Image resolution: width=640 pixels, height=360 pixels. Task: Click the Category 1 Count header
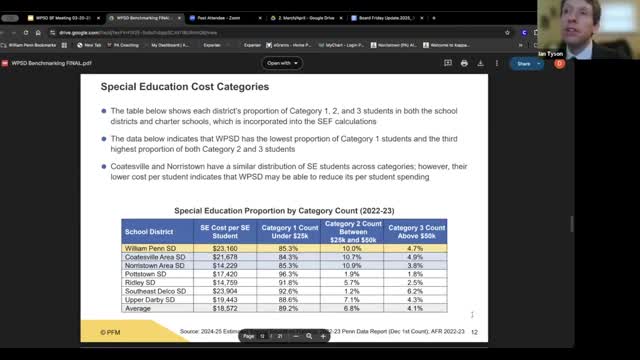coord(290,232)
